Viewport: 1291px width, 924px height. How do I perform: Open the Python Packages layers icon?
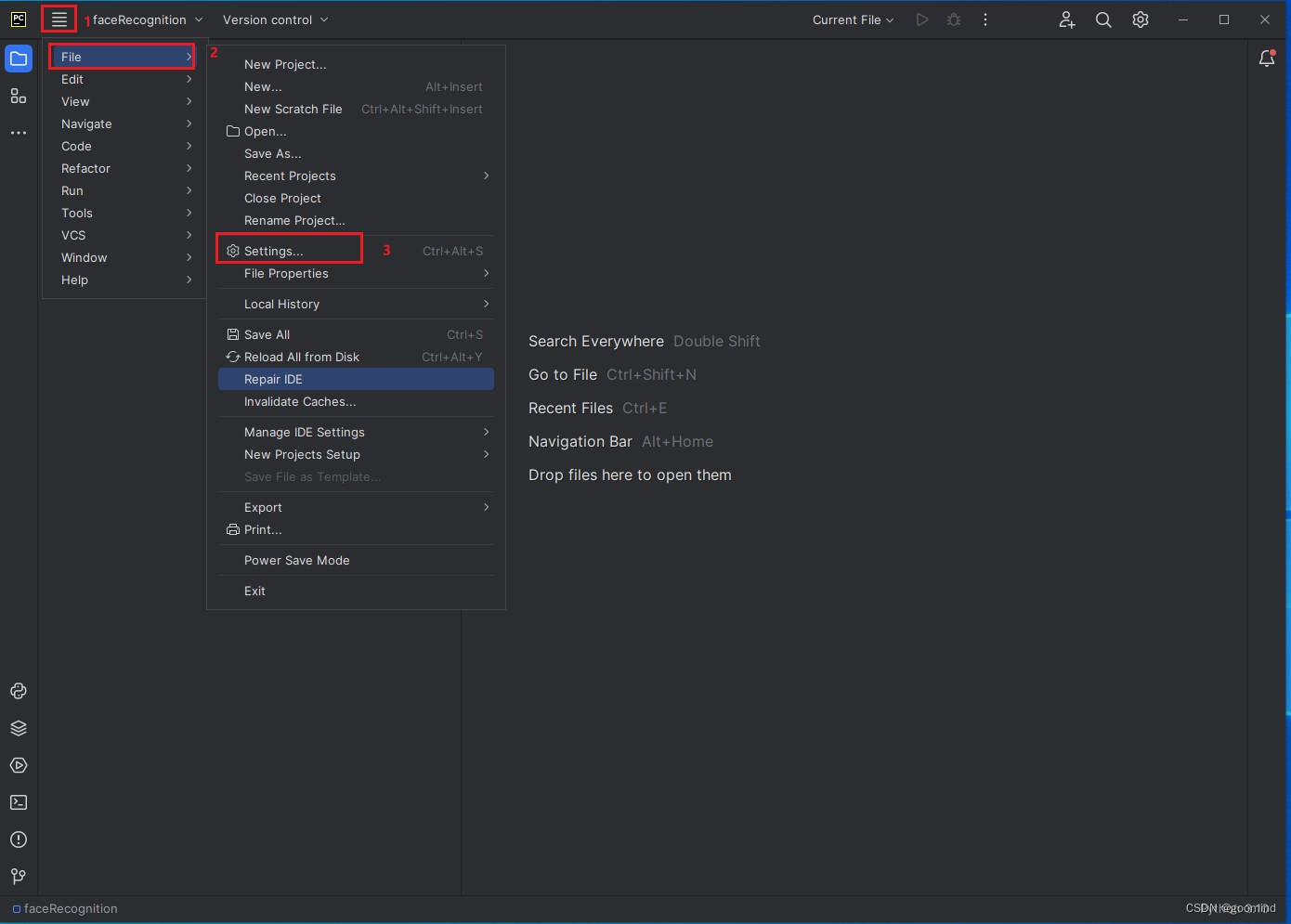(x=19, y=728)
